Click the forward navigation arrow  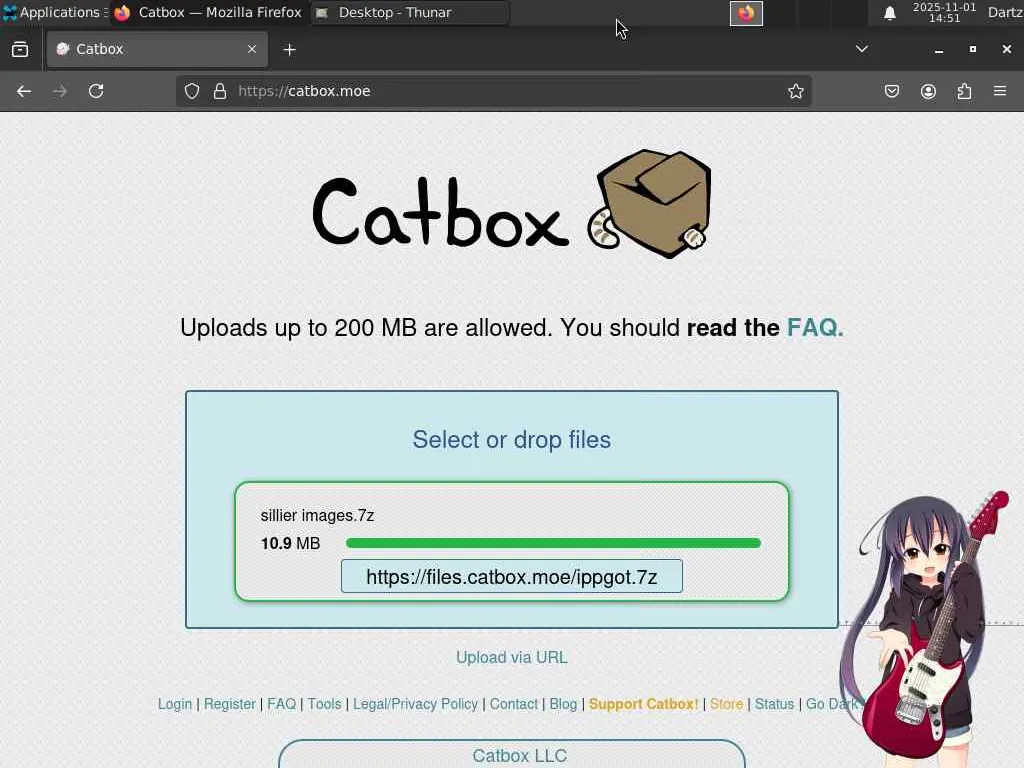(59, 91)
